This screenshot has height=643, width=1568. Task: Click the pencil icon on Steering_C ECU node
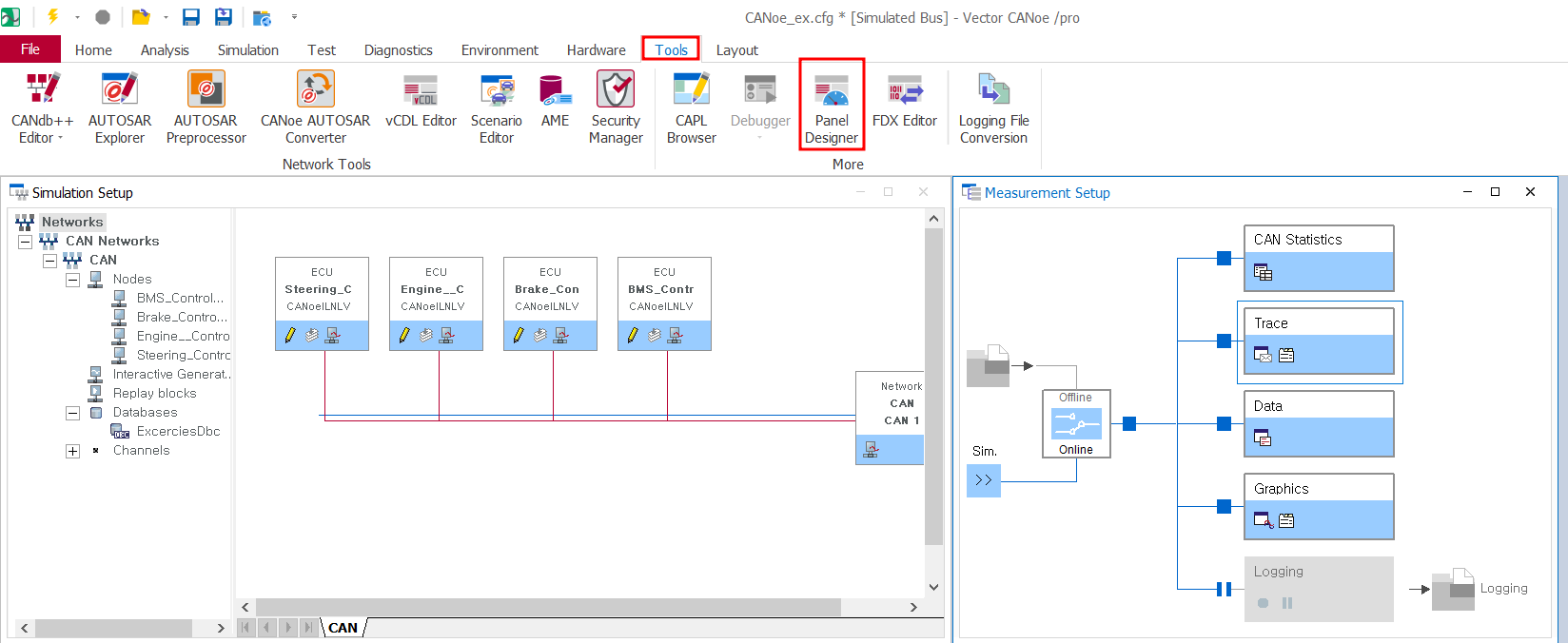point(290,335)
